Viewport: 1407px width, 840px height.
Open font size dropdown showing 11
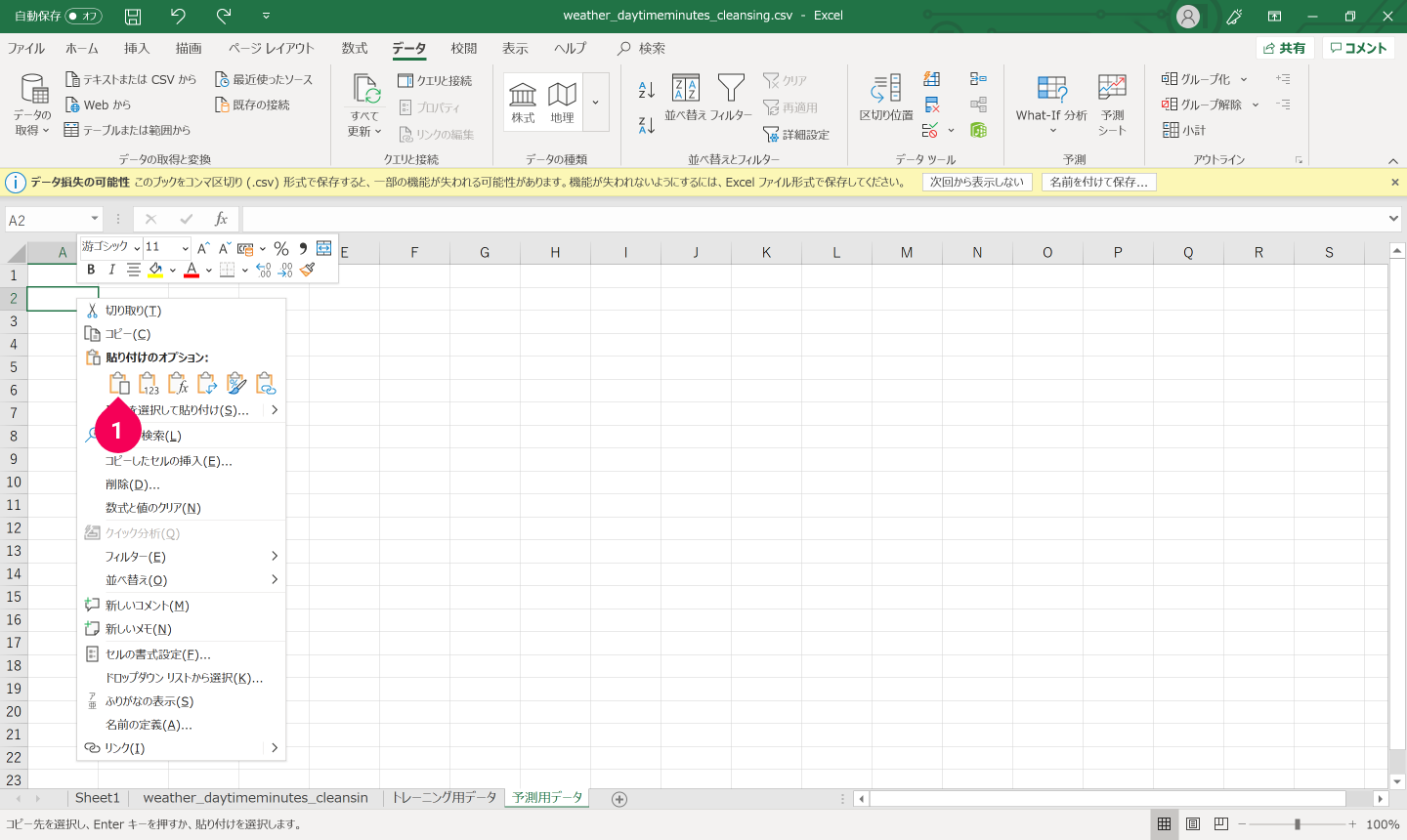(x=186, y=248)
